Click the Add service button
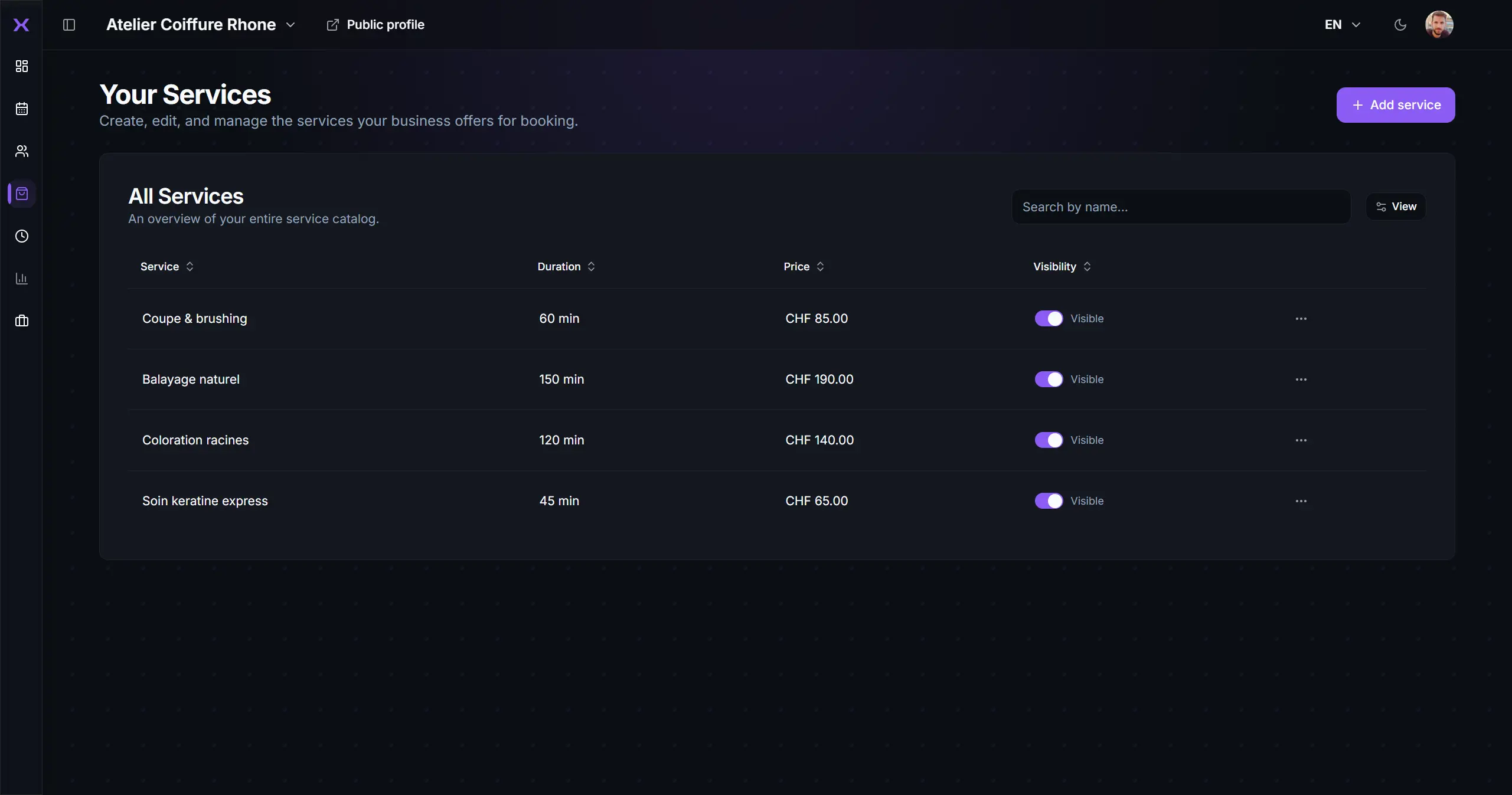The height and width of the screenshot is (795, 1512). (1396, 105)
